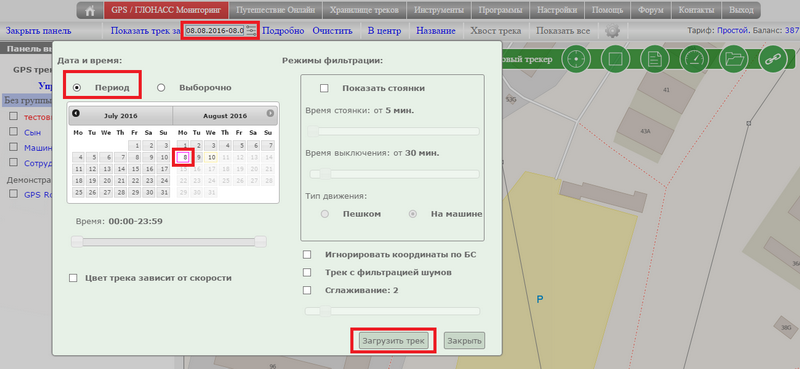Open GPS / ГЛОНАСС Мониторинг tab
This screenshot has width=800, height=369.
[166, 10]
